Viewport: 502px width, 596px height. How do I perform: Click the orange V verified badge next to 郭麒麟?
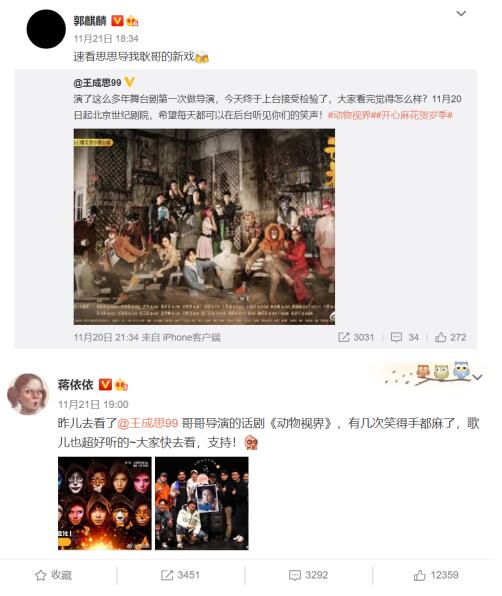117,21
